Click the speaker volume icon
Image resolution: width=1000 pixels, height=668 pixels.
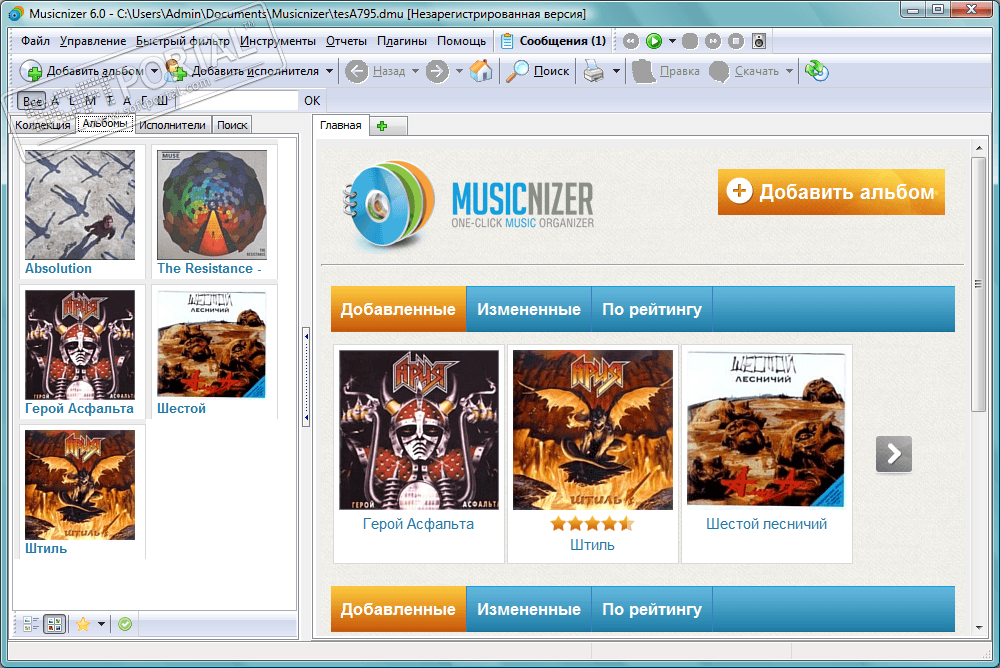coord(759,41)
